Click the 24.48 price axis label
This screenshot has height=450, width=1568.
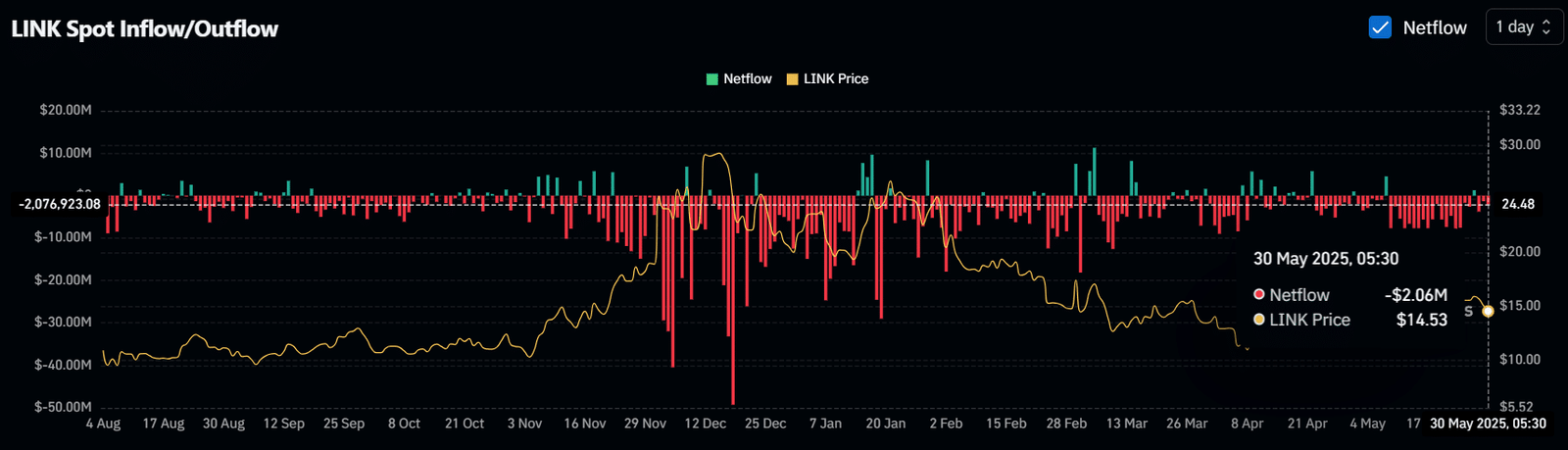pos(1518,204)
